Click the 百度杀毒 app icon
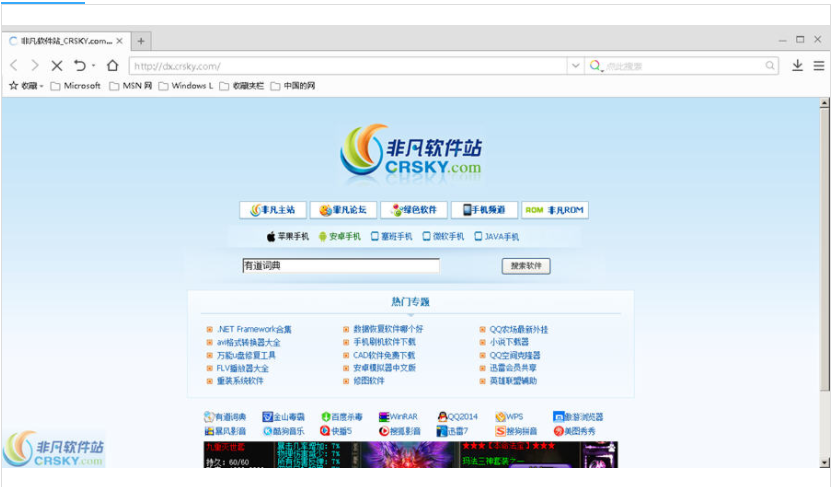The width and height of the screenshot is (832, 487). [326, 416]
